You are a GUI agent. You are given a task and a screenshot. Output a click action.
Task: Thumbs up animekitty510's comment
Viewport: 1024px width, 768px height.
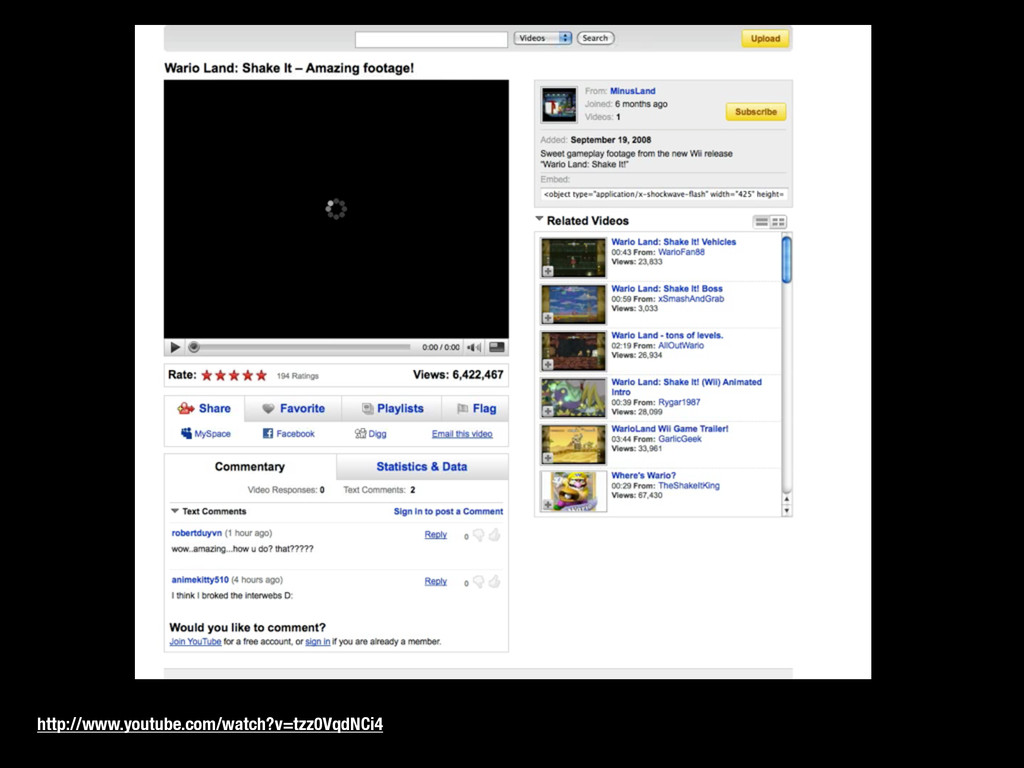494,581
